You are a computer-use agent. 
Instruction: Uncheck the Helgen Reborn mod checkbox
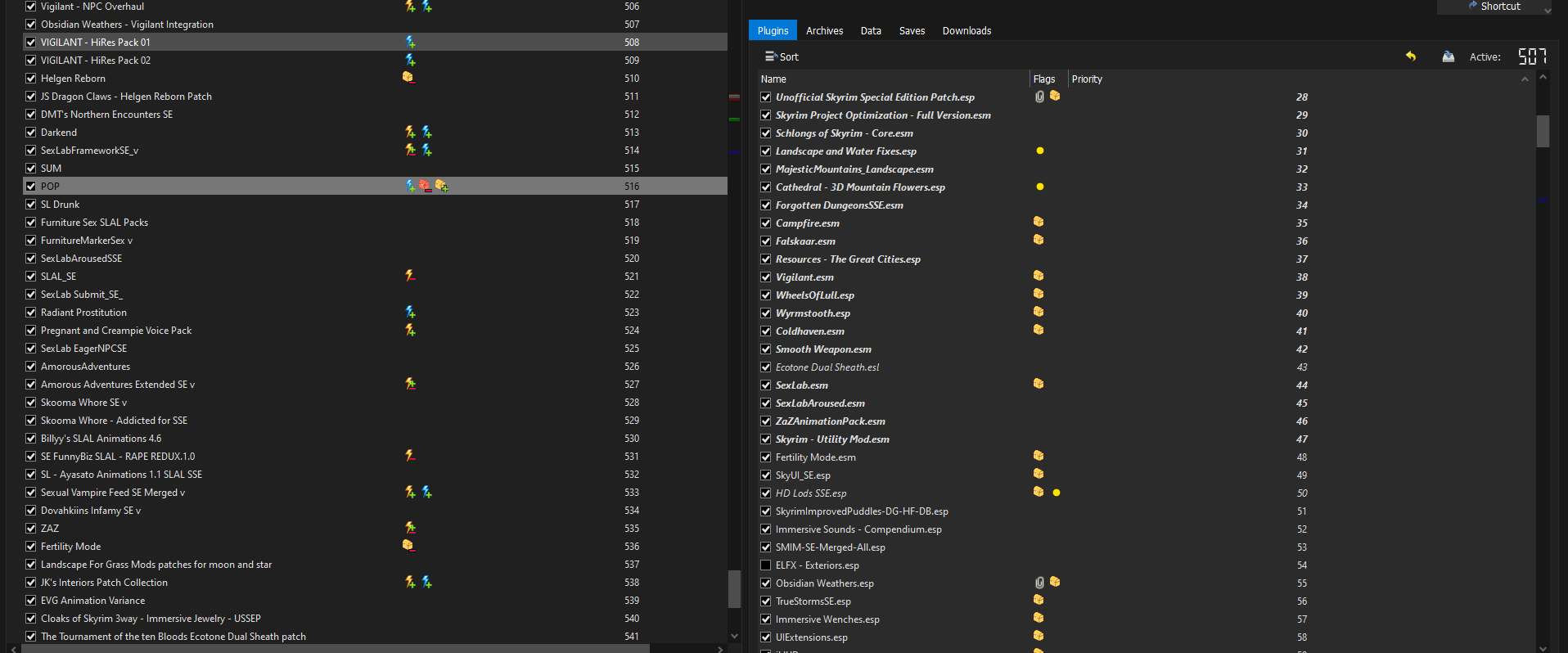coord(30,79)
